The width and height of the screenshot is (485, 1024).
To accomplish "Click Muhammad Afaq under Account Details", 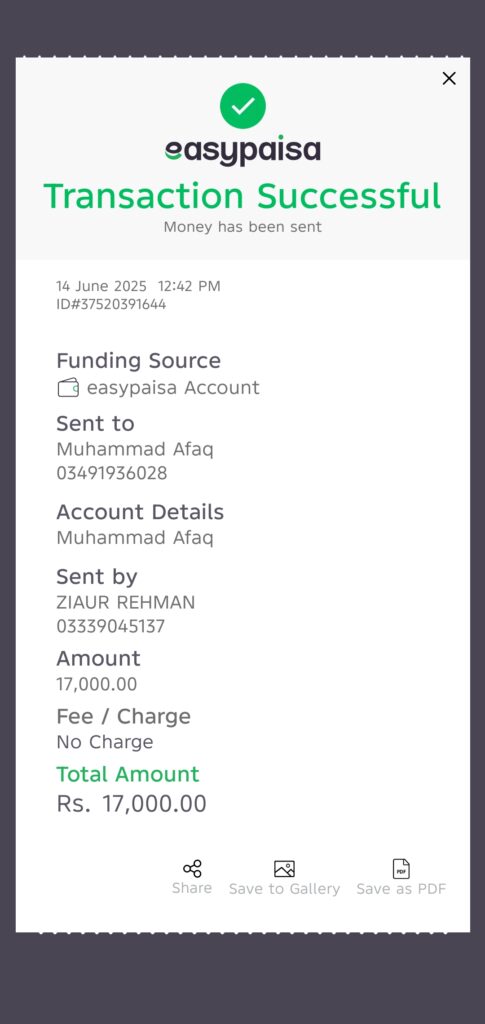I will click(x=134, y=537).
